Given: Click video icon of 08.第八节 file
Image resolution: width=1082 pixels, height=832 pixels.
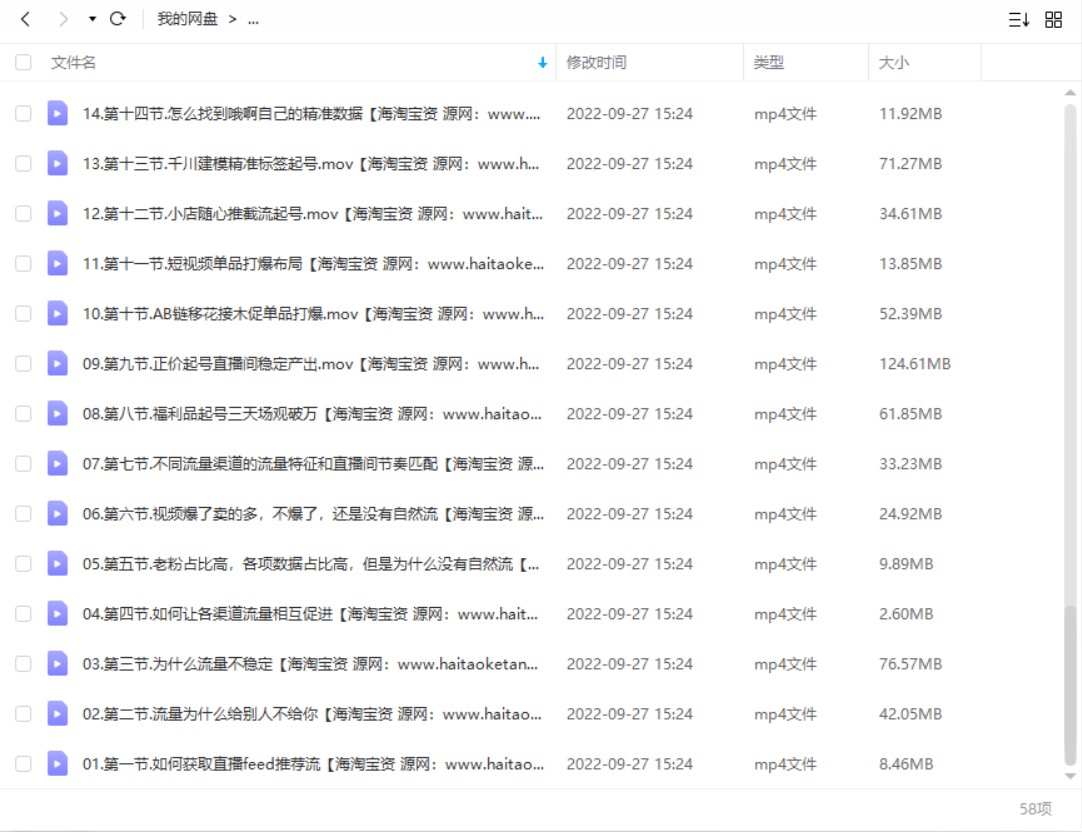Looking at the screenshot, I should (x=57, y=413).
